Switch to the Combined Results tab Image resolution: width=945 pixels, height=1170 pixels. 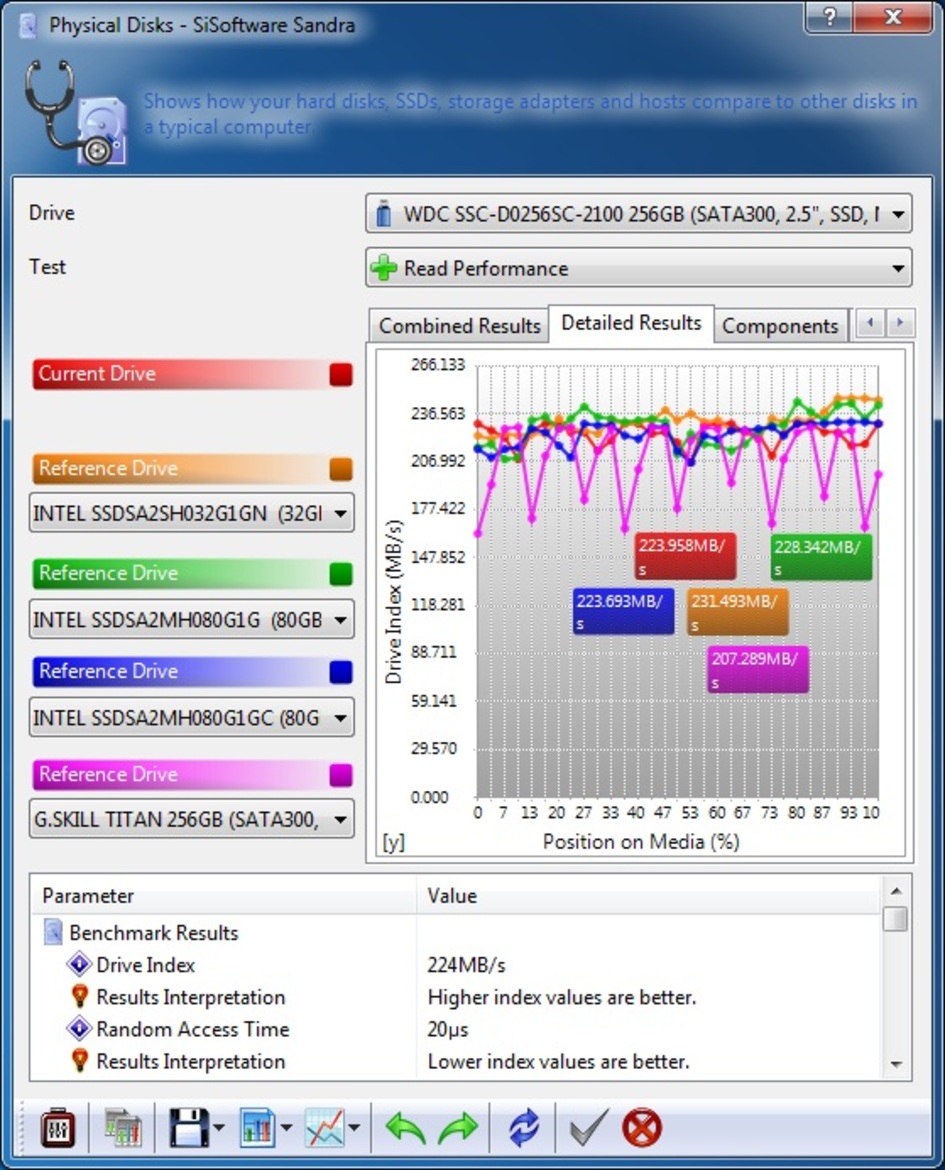459,326
